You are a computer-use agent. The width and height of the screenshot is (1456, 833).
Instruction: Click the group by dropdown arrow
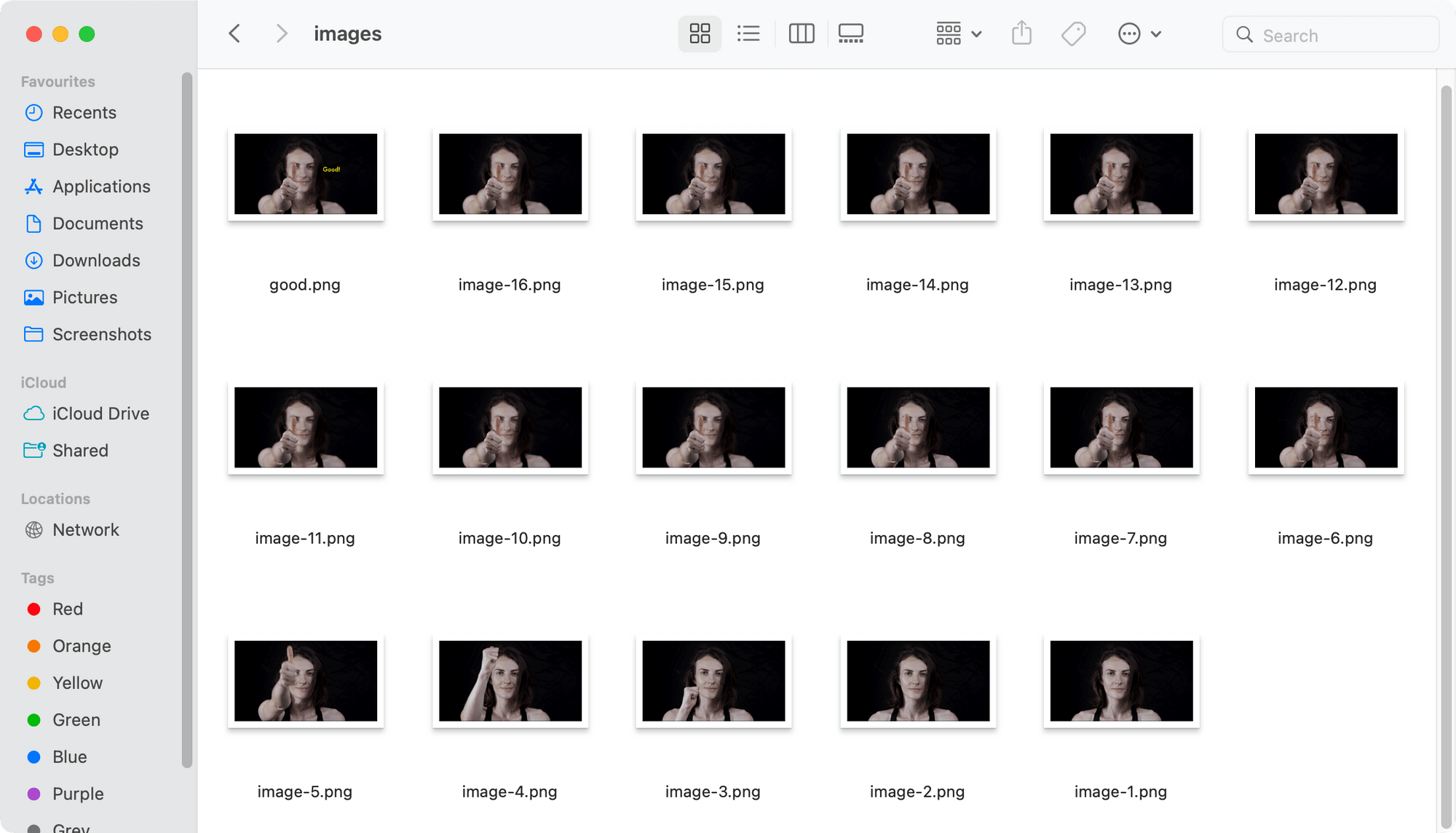tap(976, 34)
